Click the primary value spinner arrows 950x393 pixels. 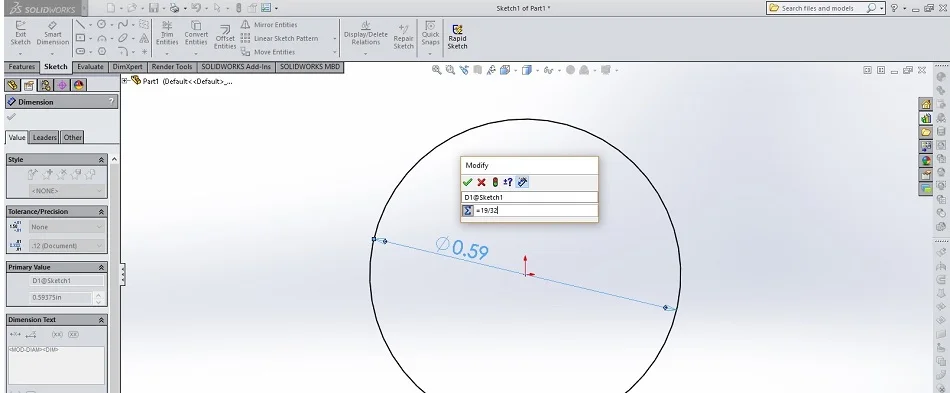98,298
